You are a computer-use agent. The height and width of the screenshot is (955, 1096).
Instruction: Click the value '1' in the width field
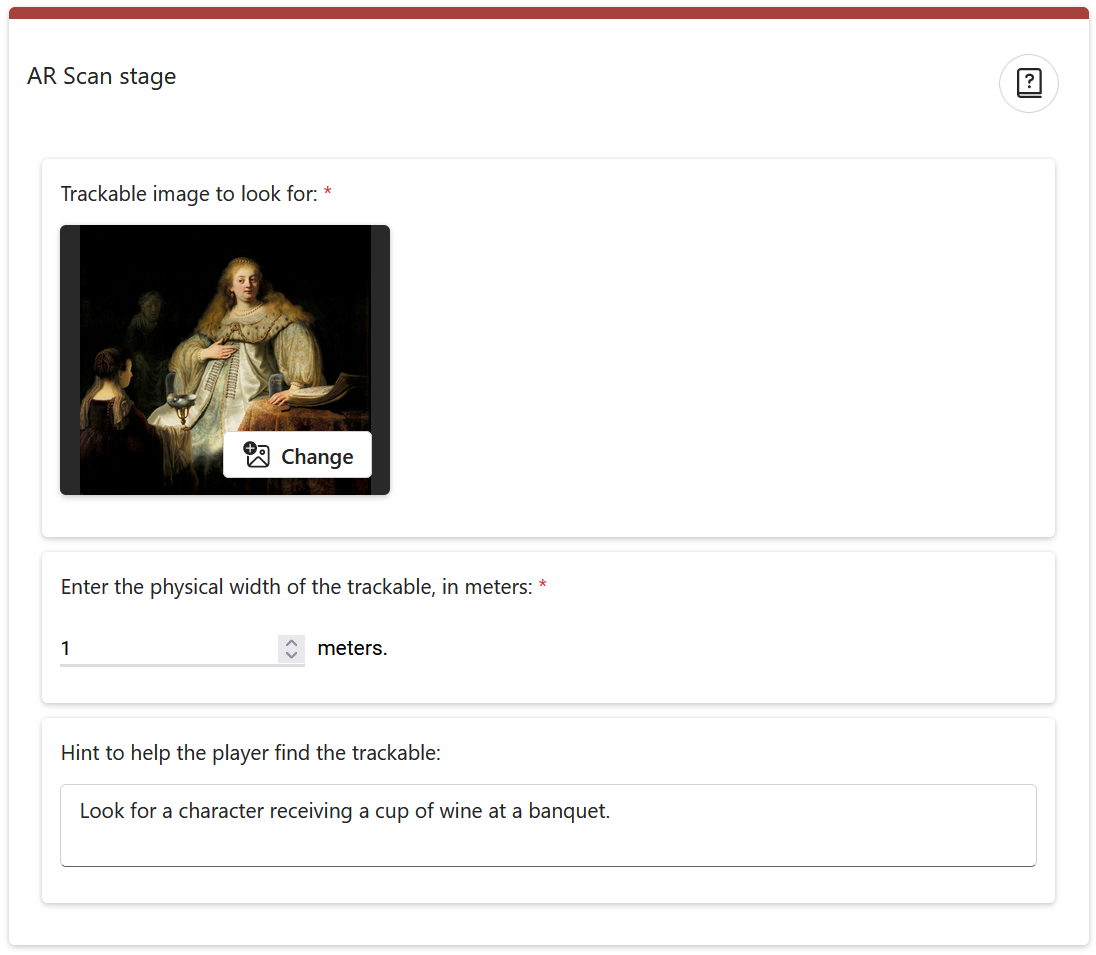(x=66, y=648)
